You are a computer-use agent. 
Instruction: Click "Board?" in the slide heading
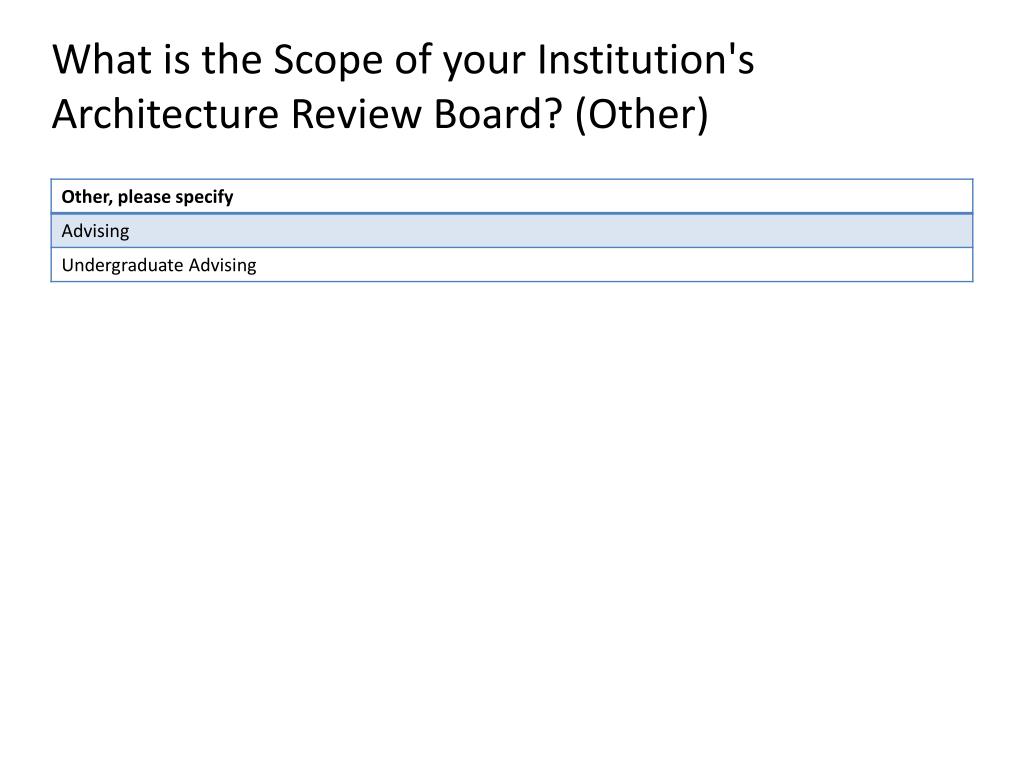[x=498, y=114]
